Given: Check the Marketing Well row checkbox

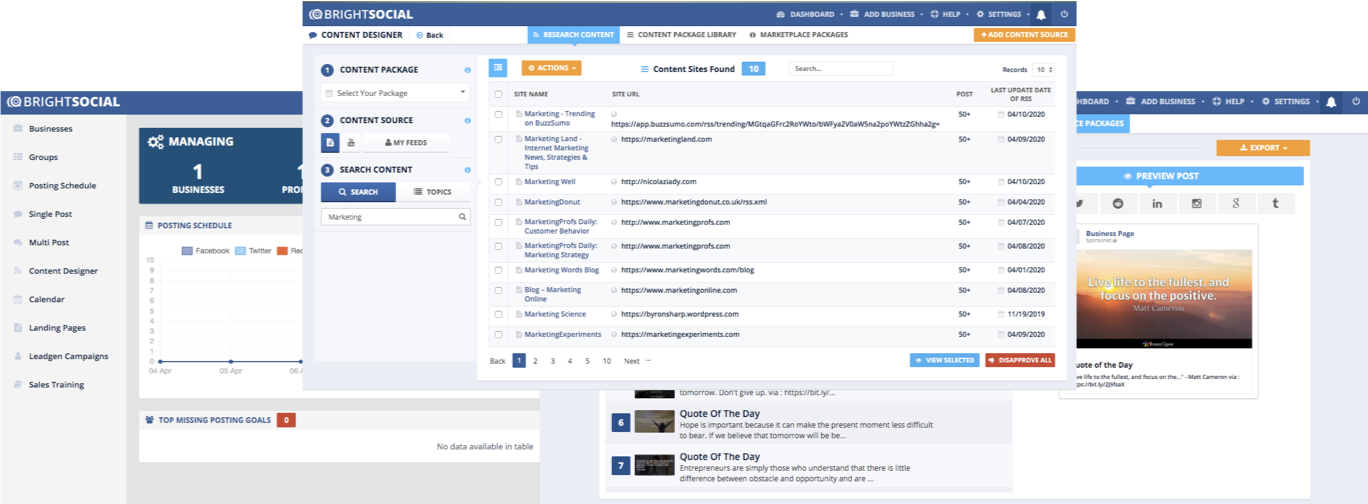Looking at the screenshot, I should click(x=499, y=182).
